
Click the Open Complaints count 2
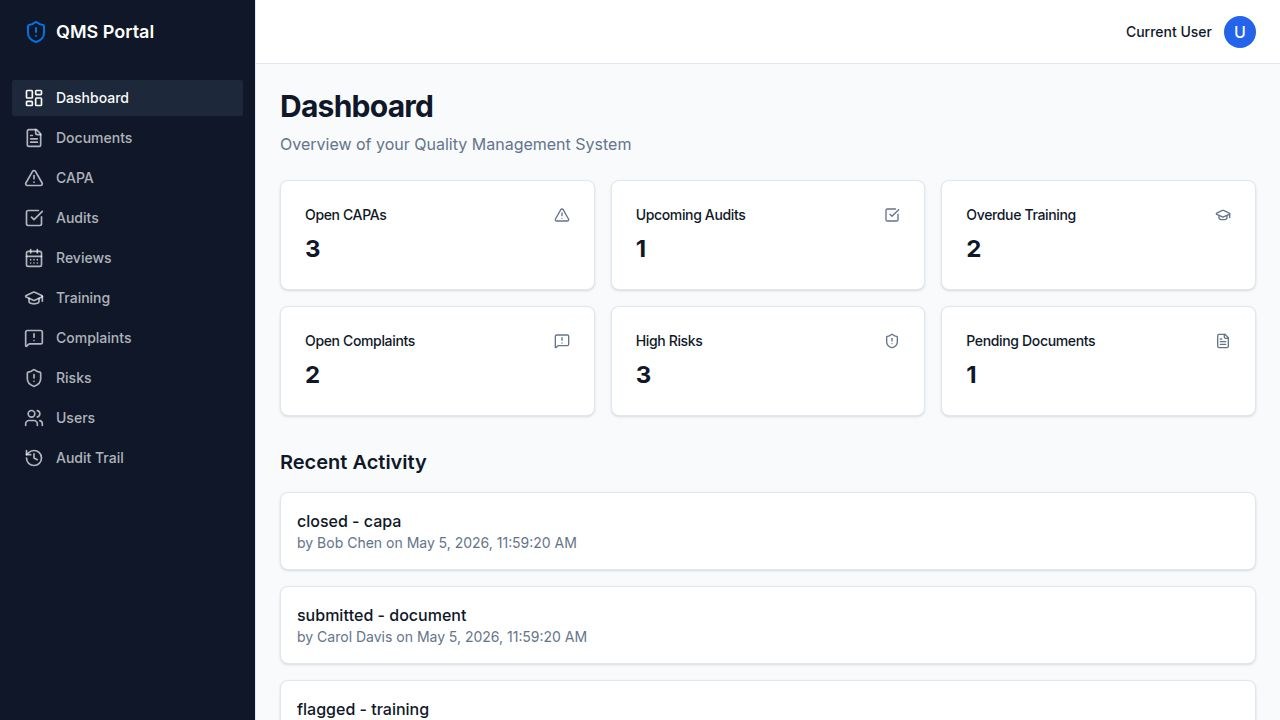313,375
